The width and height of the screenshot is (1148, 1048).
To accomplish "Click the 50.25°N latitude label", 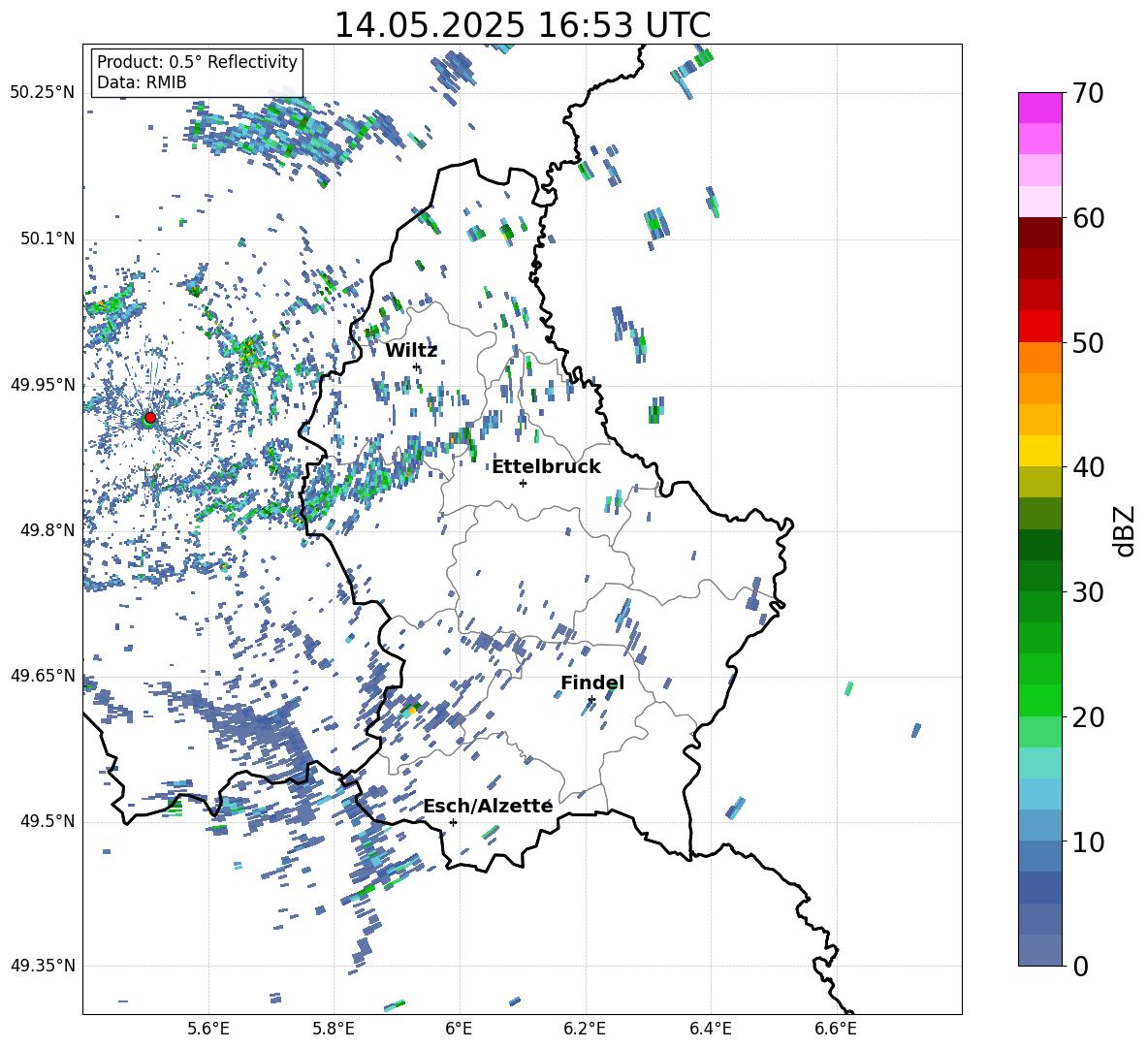I will [43, 93].
